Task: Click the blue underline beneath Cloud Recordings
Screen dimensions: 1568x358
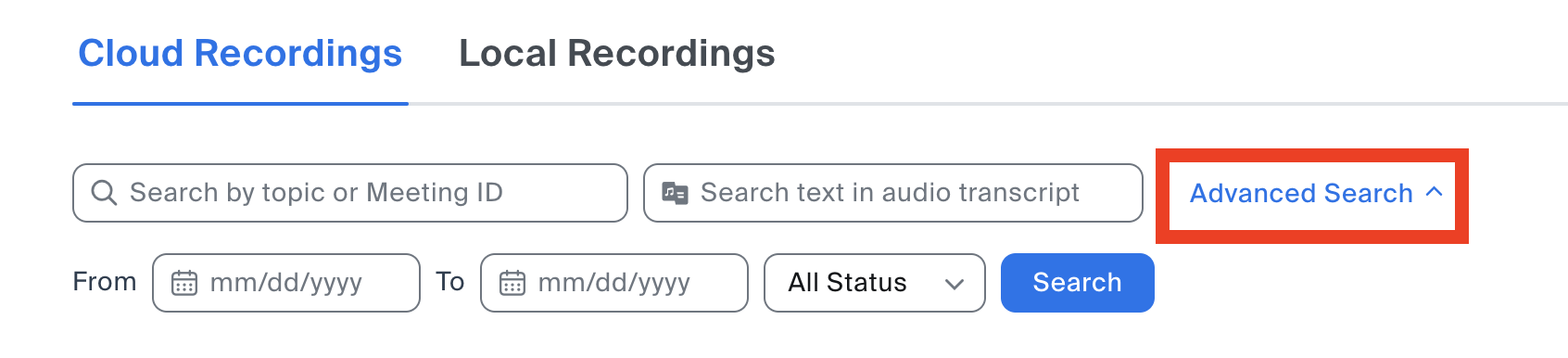Action: (x=240, y=104)
